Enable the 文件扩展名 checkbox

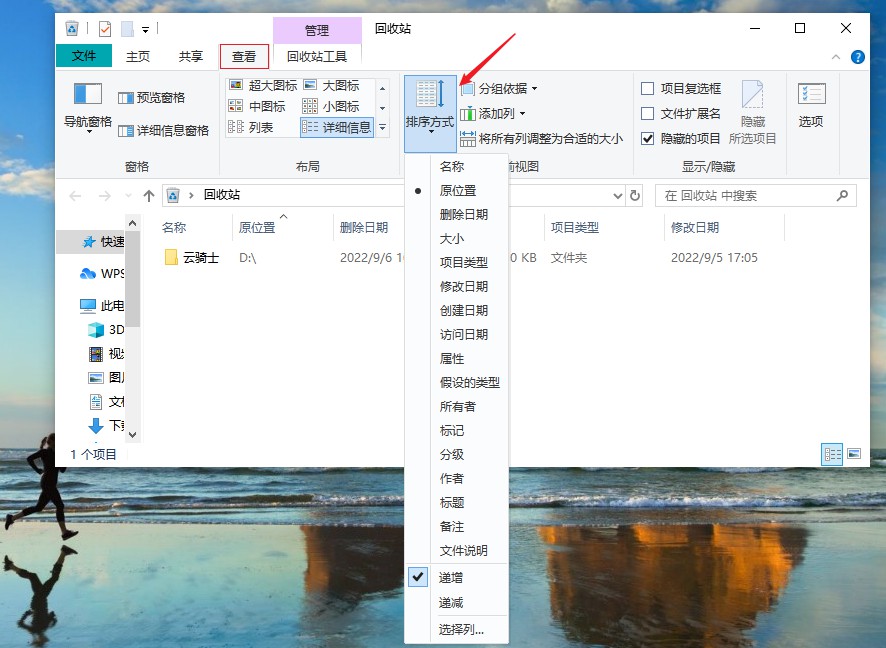click(647, 115)
